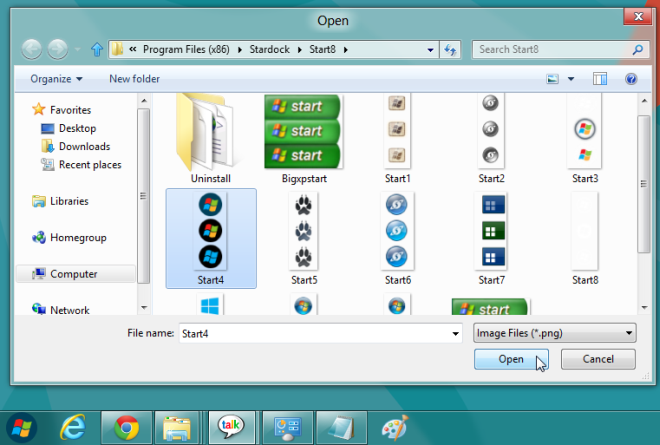Select the Start8 white image file
Viewport: 660px width, 445px height.
(585, 238)
